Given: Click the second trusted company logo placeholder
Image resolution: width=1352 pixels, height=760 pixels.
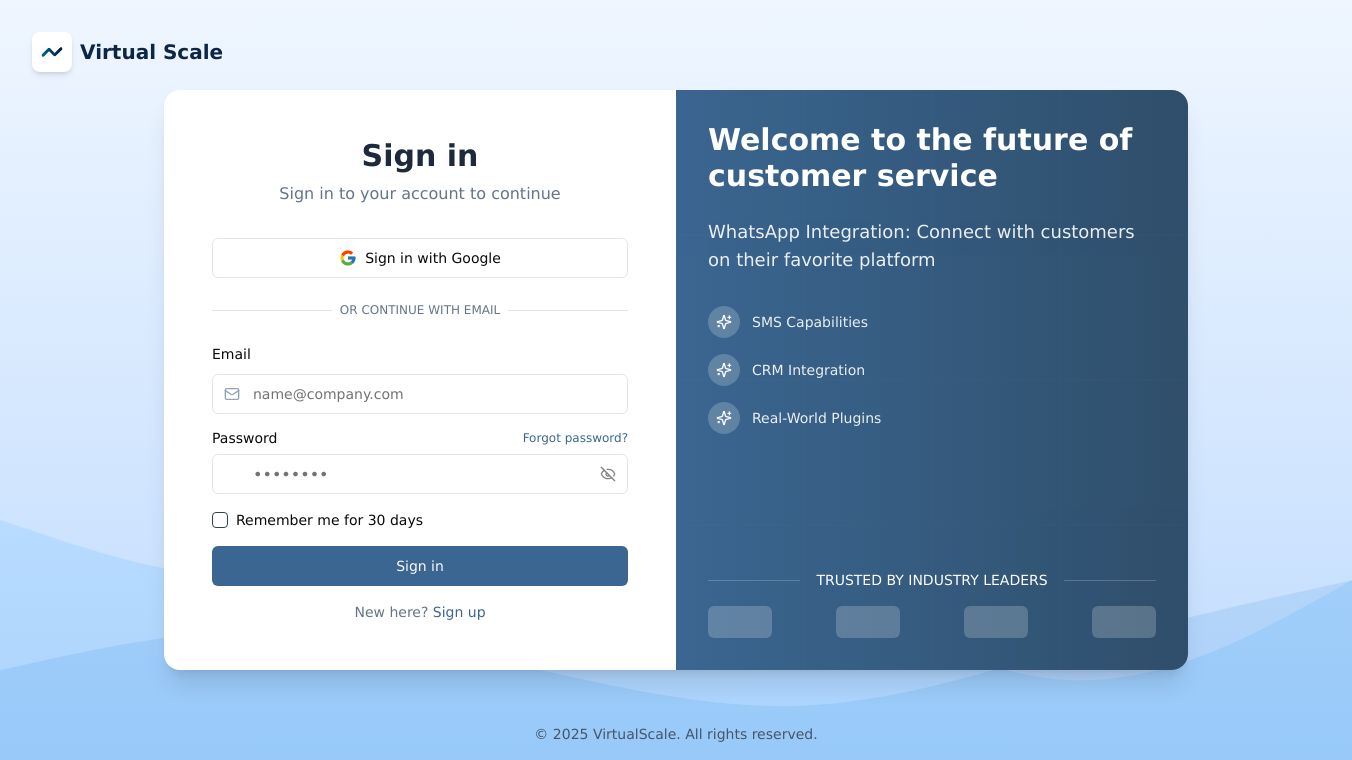Looking at the screenshot, I should click(x=868, y=622).
